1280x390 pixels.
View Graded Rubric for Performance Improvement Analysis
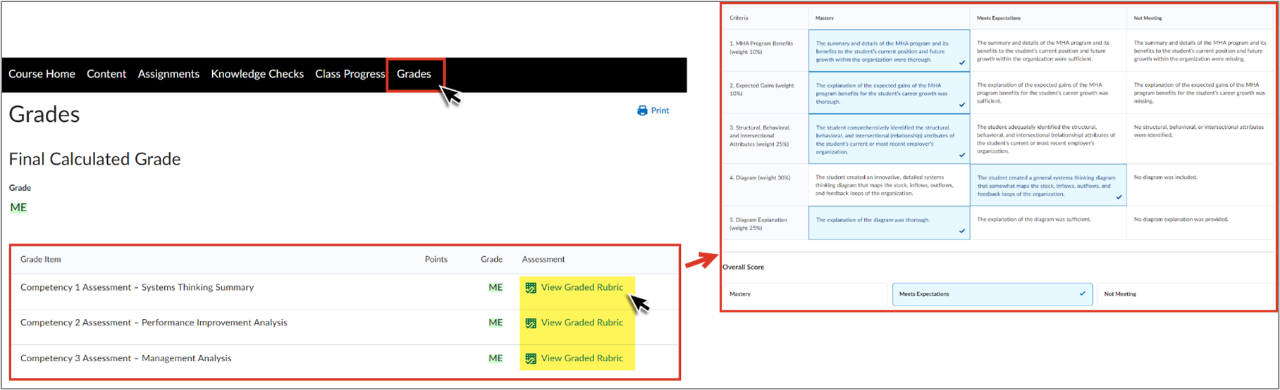click(x=582, y=323)
